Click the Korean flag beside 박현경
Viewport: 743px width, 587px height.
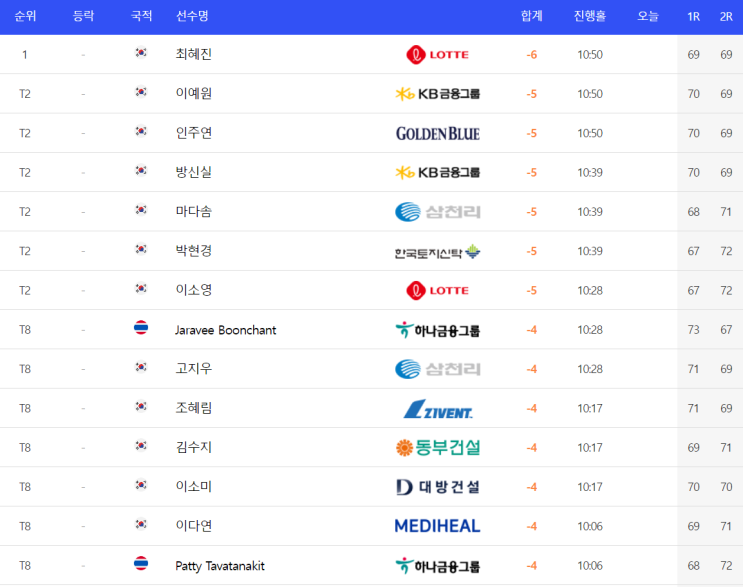point(141,249)
